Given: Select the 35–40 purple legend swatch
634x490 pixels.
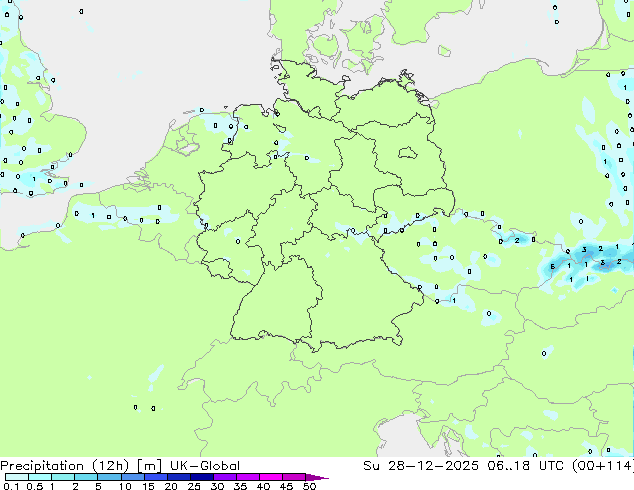Looking at the screenshot, I should pos(247,477).
